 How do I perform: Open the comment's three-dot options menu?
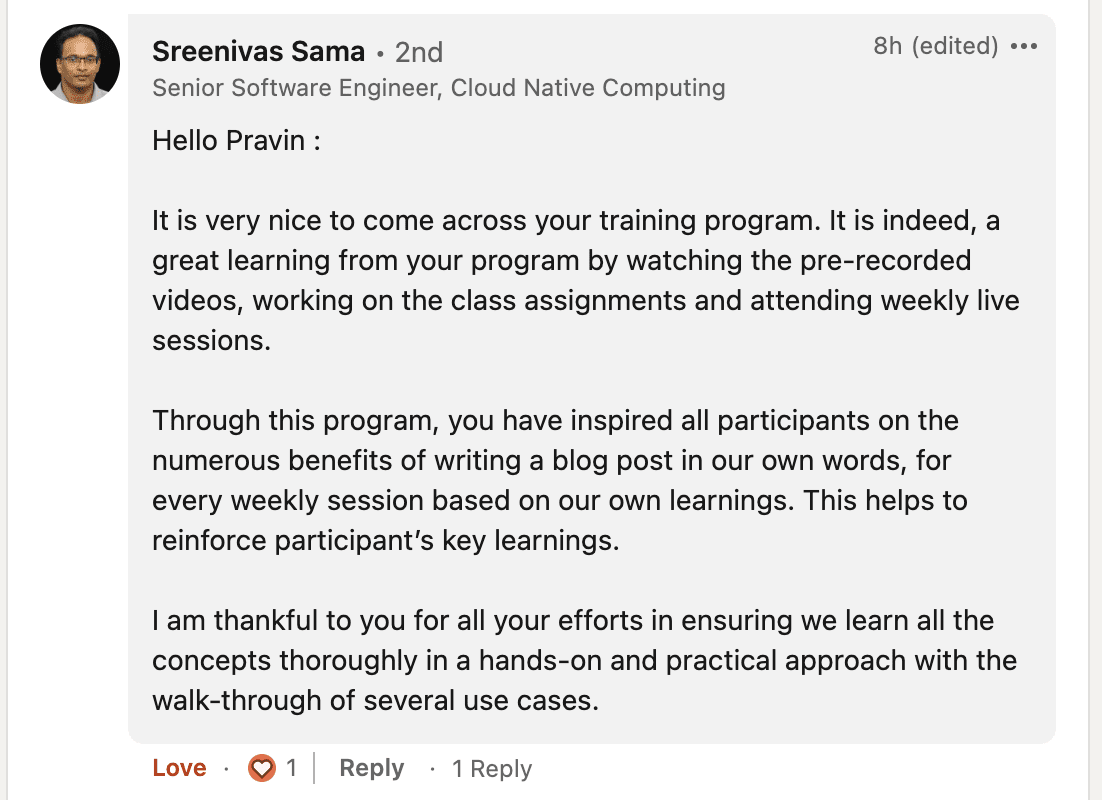[1024, 47]
